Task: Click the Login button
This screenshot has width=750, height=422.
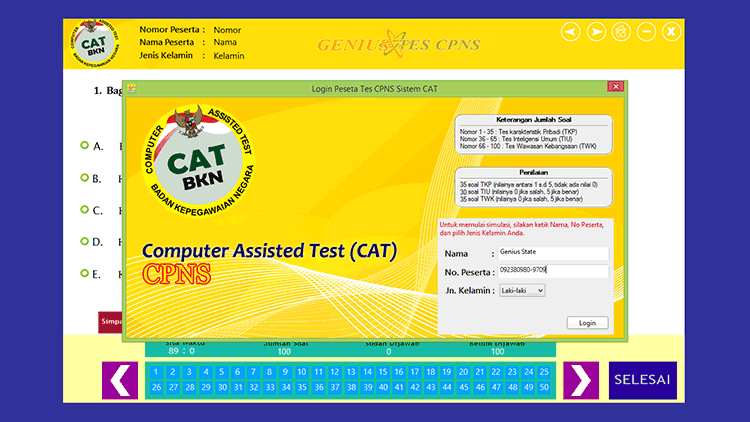Action: pyautogui.click(x=587, y=323)
